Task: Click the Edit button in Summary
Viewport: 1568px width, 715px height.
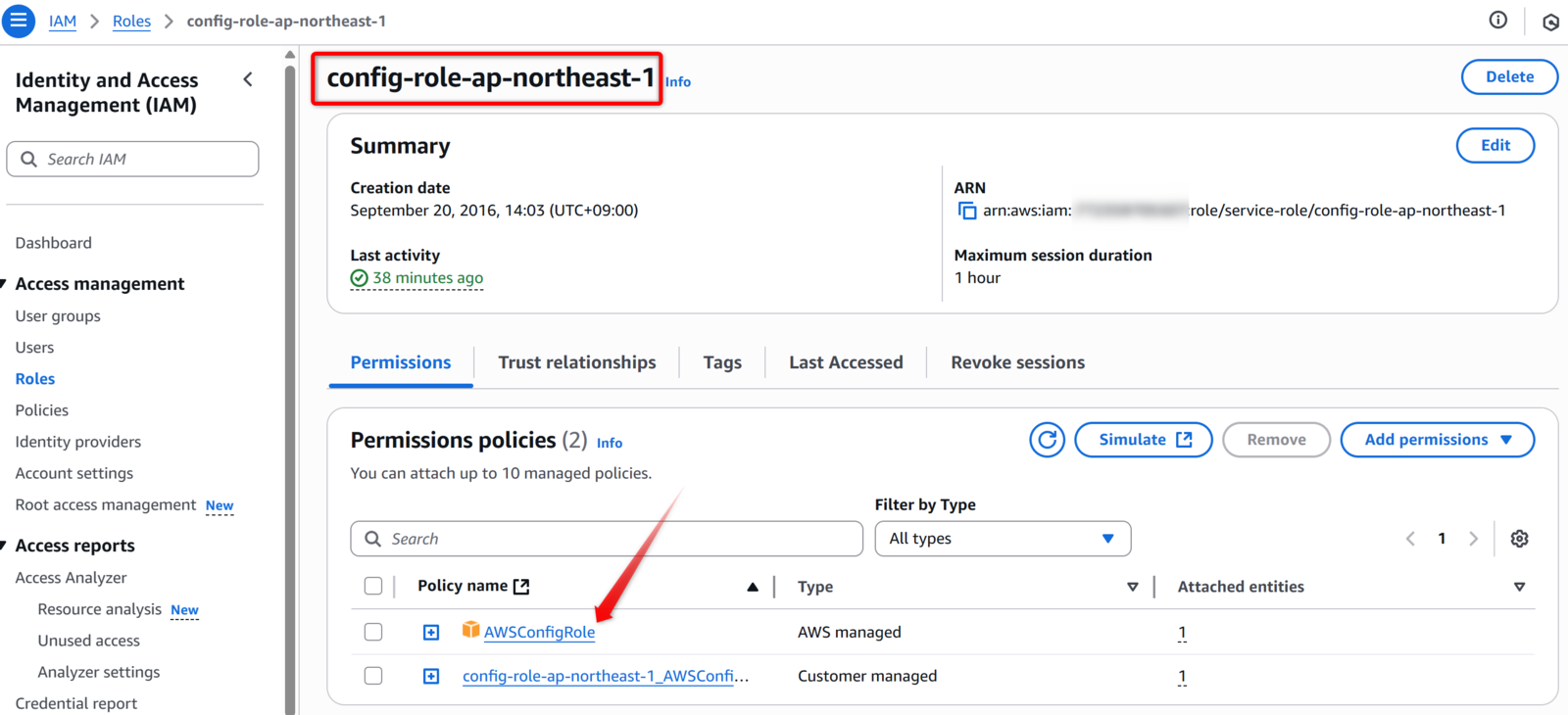Action: point(1494,145)
